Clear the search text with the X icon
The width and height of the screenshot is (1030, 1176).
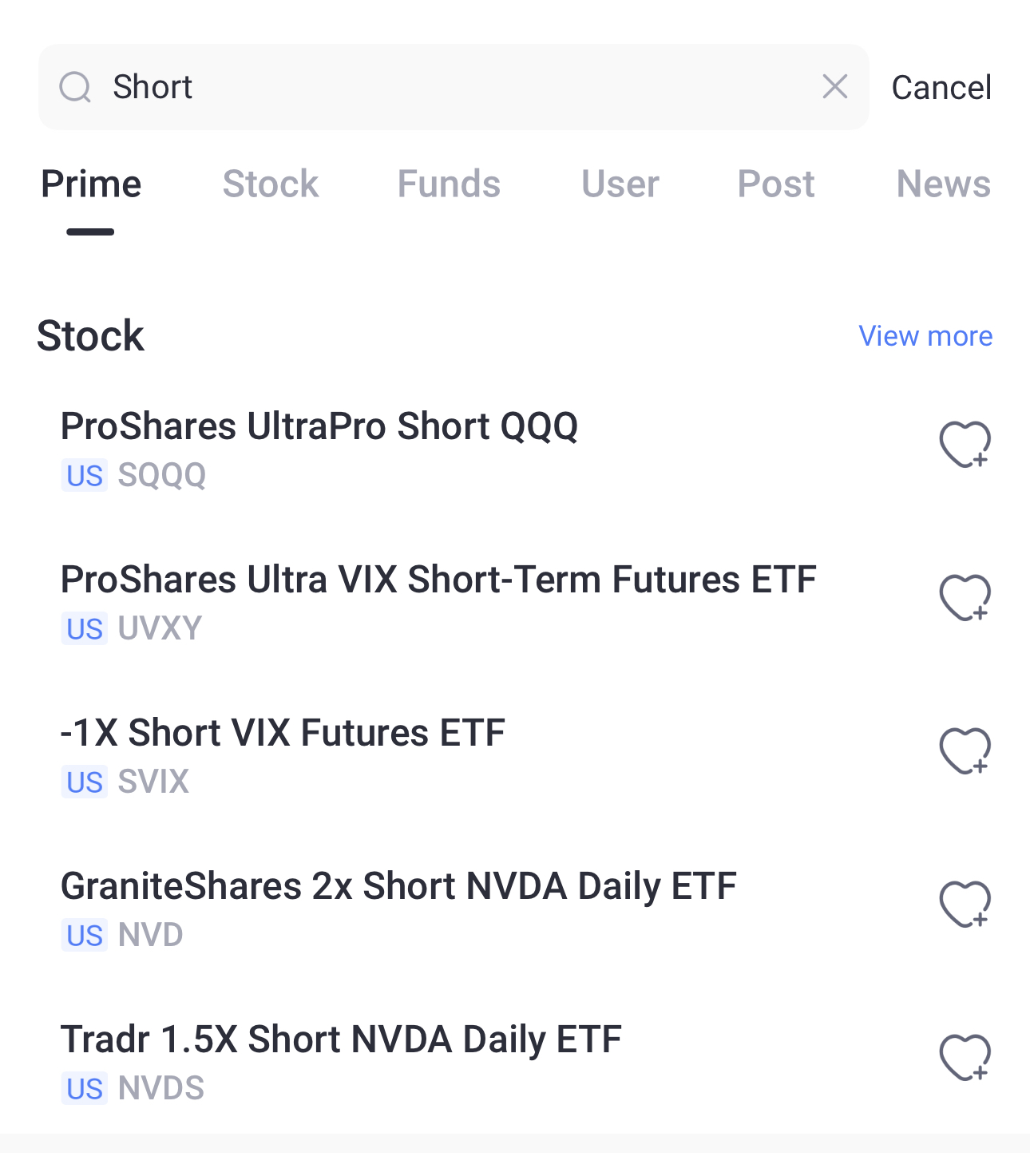pyautogui.click(x=834, y=86)
